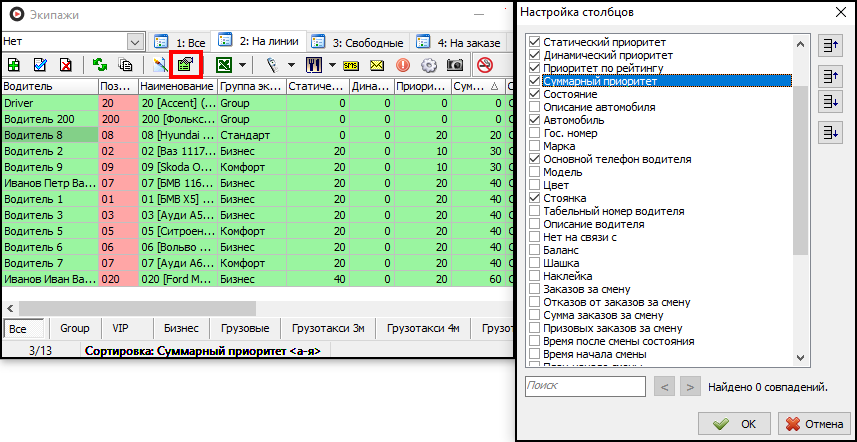Enable the Гос. номер column checkbox
Image resolution: width=857 pixels, height=442 pixels.
coord(535,132)
